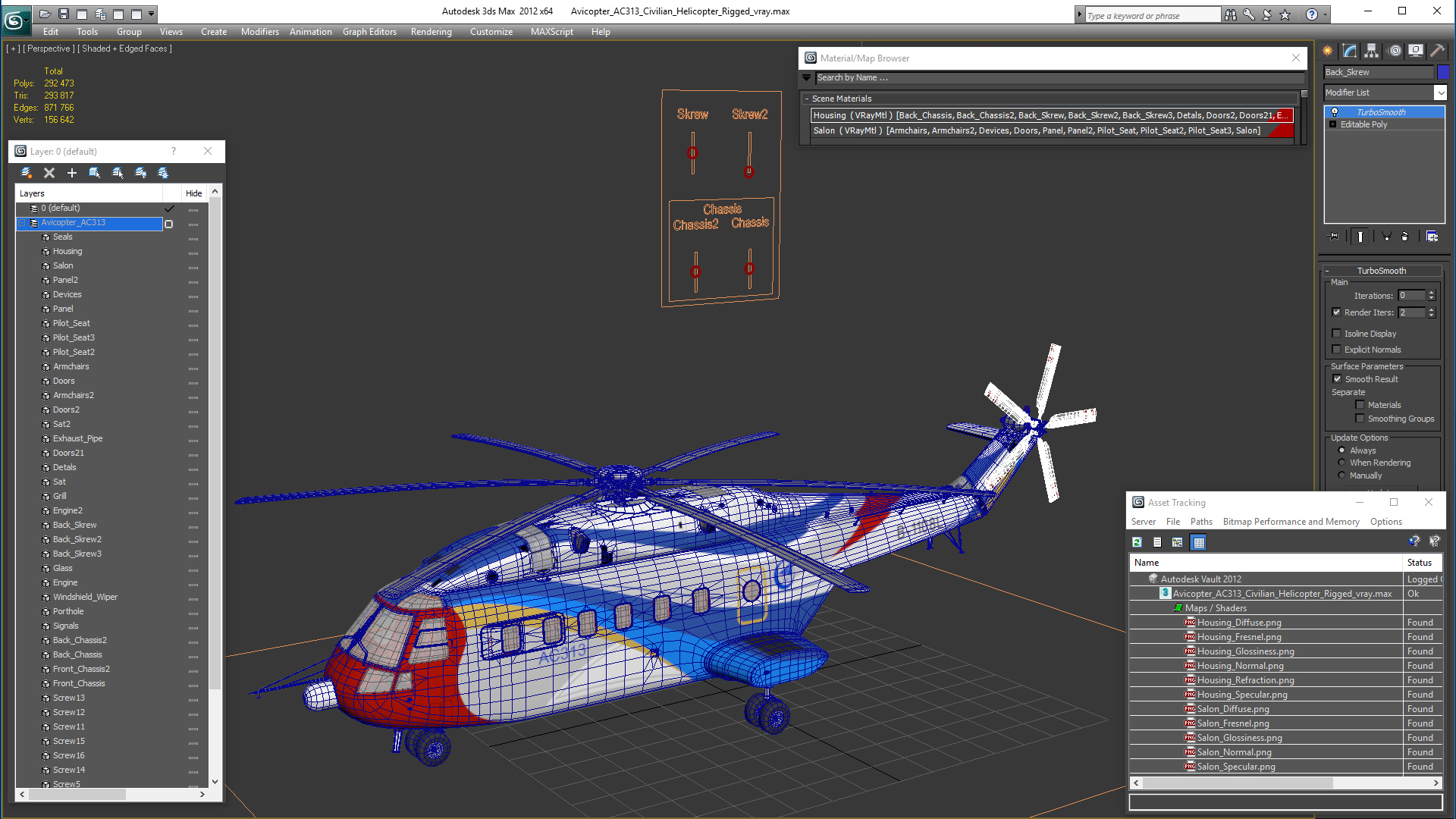Click the Favorites star icon

[x=1285, y=14]
